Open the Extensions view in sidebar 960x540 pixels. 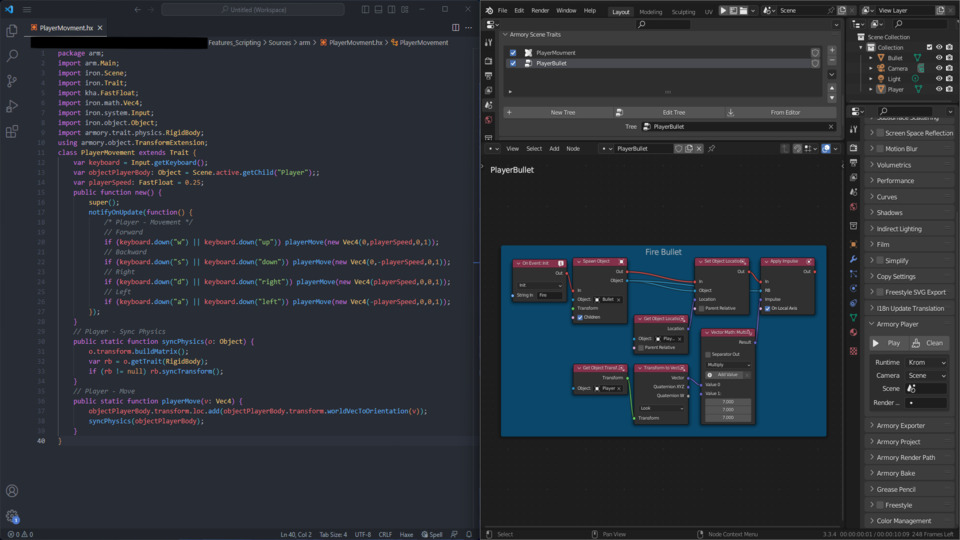pyautogui.click(x=12, y=131)
